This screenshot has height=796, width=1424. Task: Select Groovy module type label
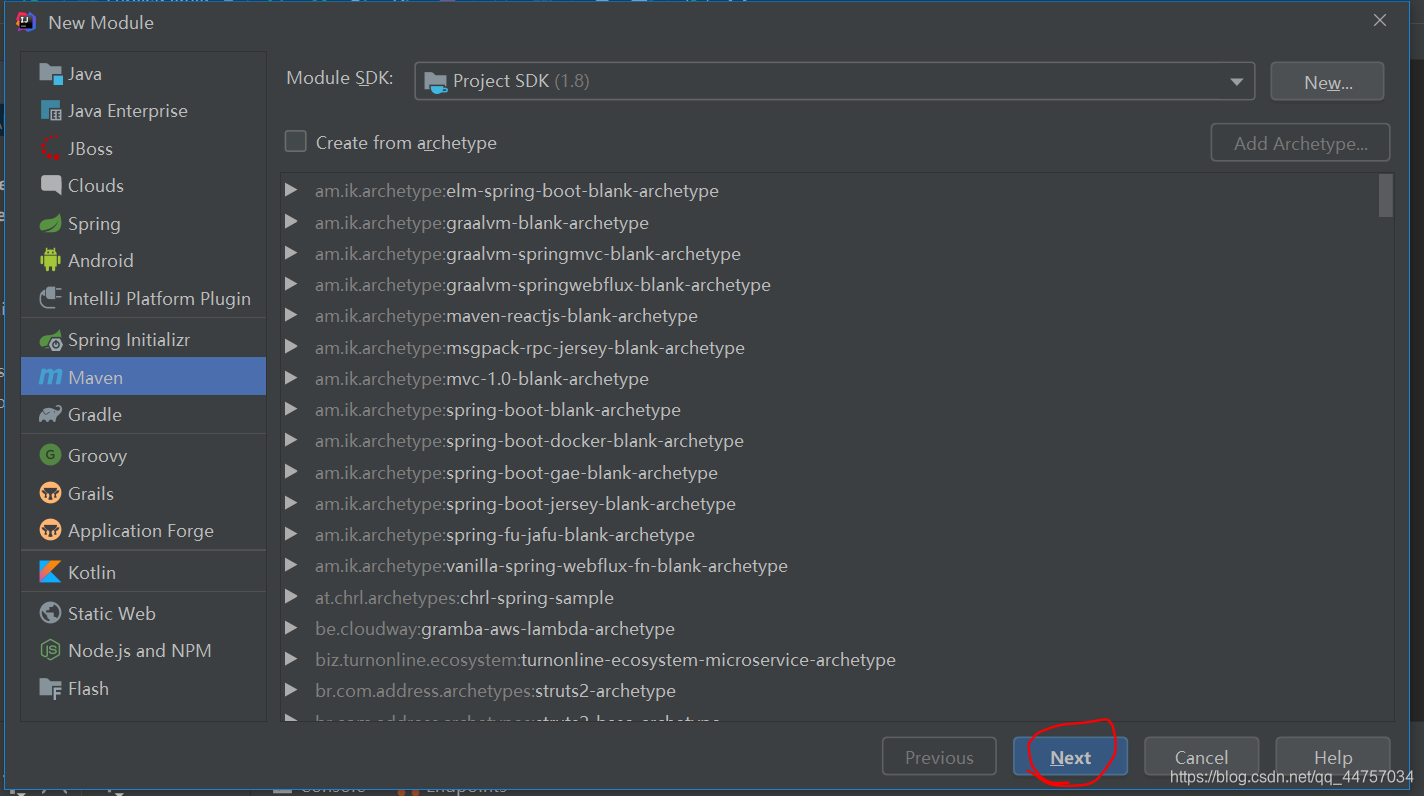click(97, 455)
